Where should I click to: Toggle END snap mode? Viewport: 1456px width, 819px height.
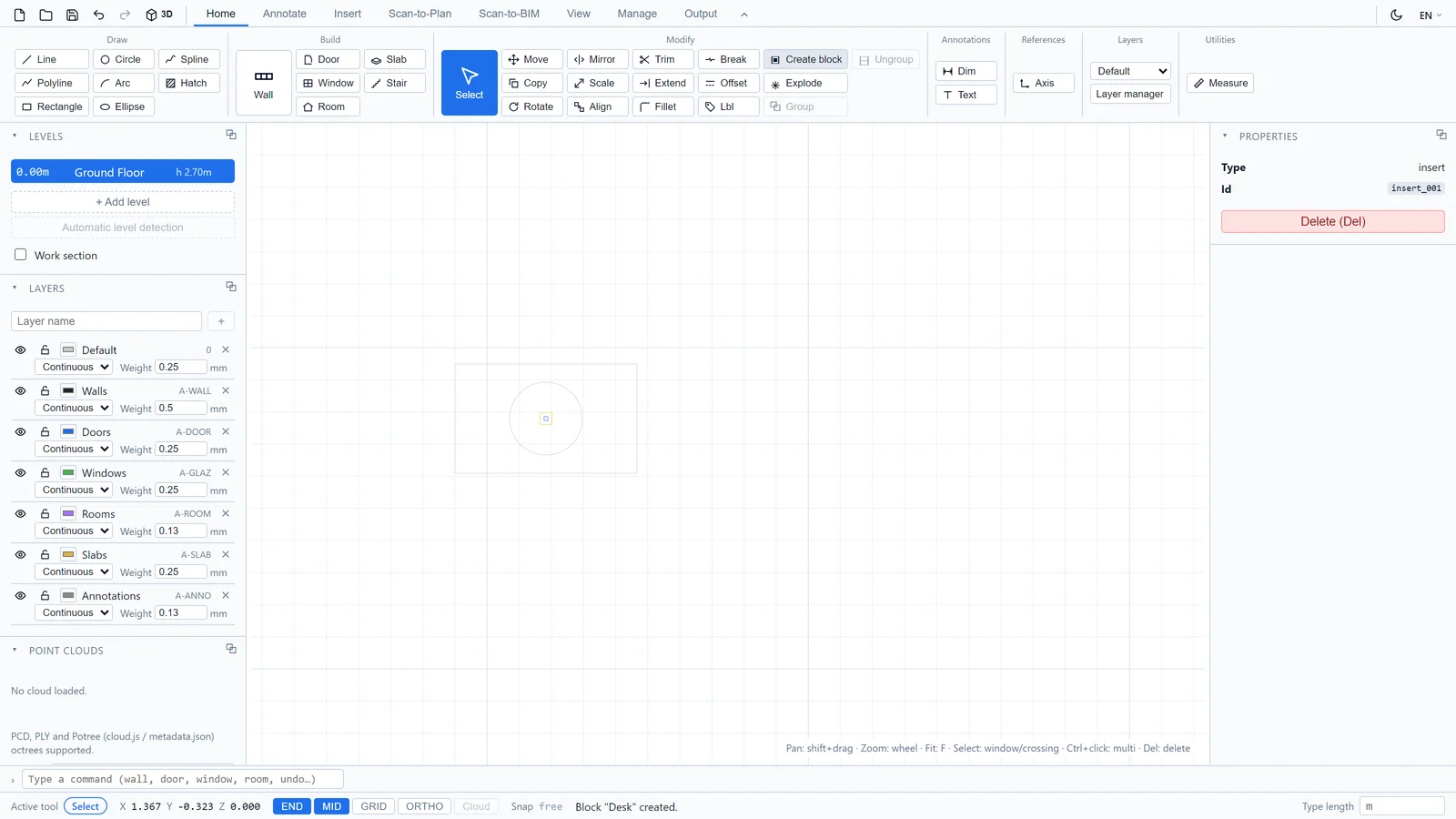tap(292, 806)
